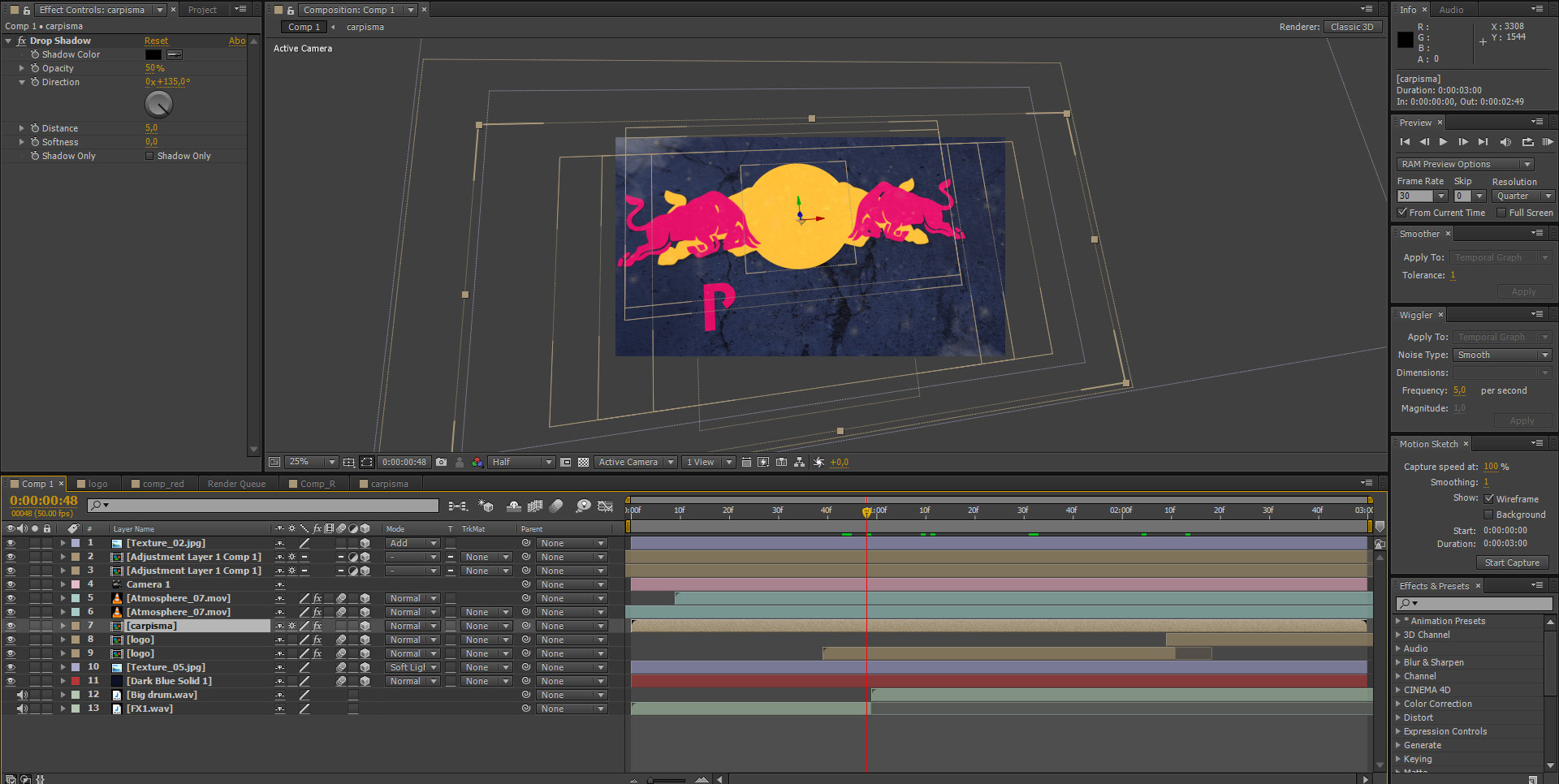
Task: Uncheck Wireframe in Motion Sketch
Action: pos(1489,499)
